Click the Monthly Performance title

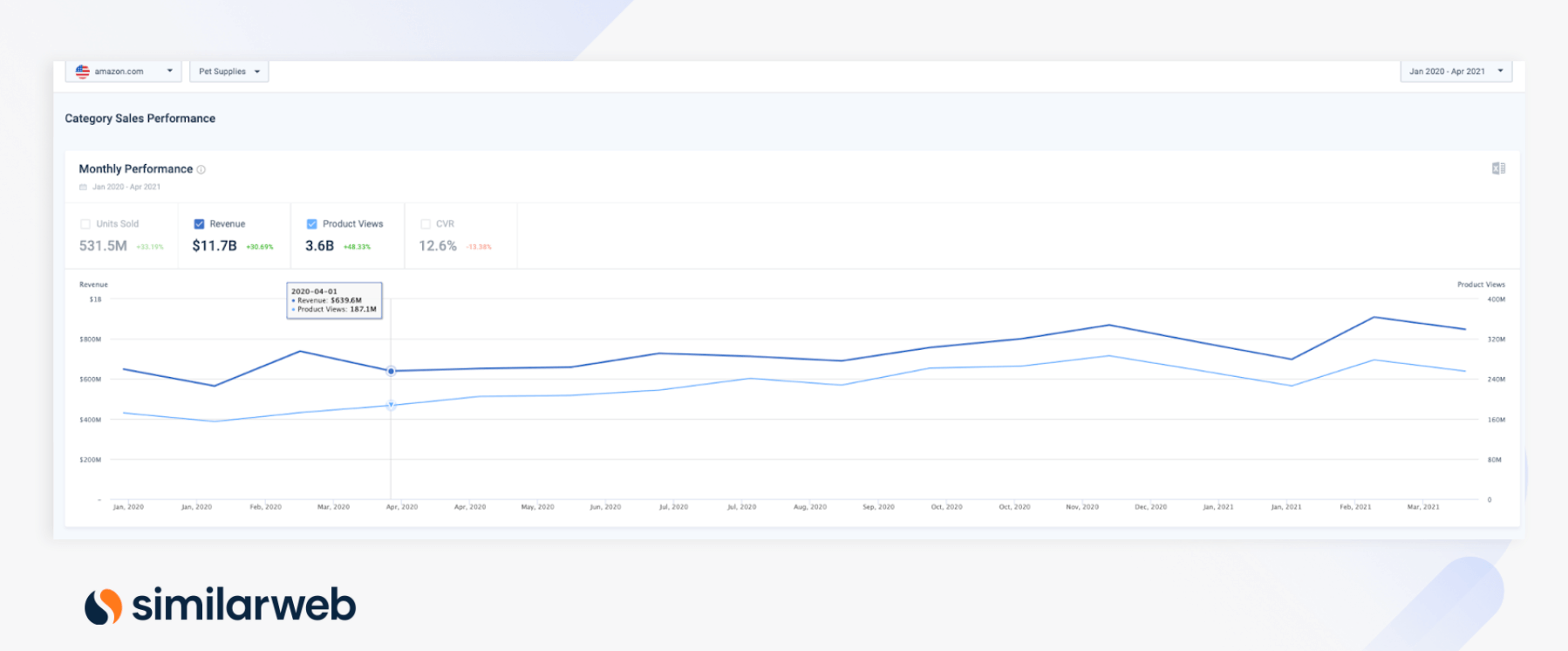[136, 169]
